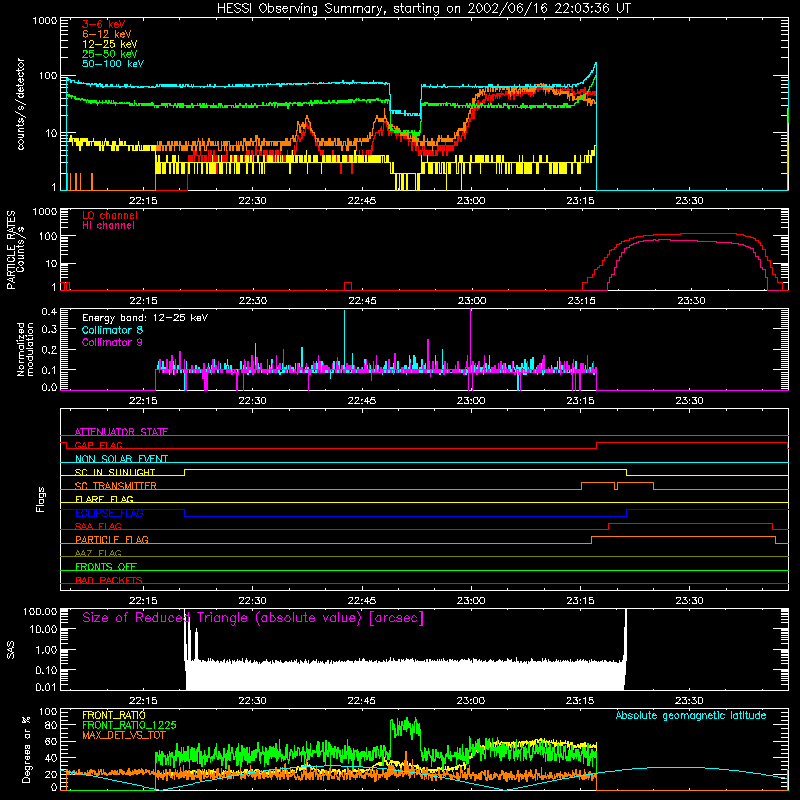Click 22:45 tick under the modulation plot

[362, 401]
